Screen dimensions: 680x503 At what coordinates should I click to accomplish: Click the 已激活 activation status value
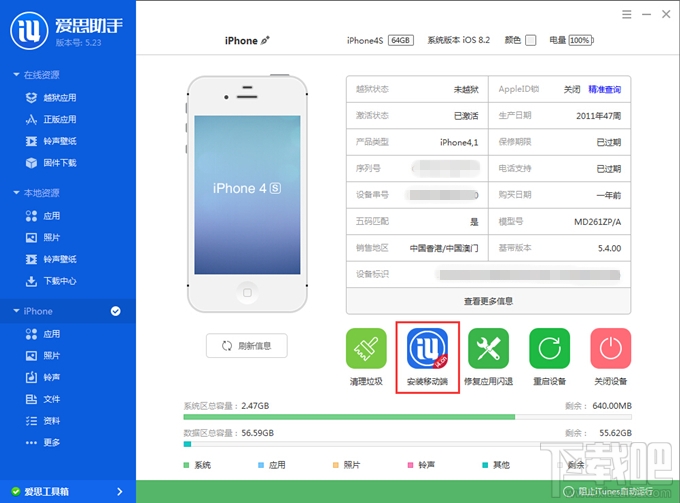466,116
